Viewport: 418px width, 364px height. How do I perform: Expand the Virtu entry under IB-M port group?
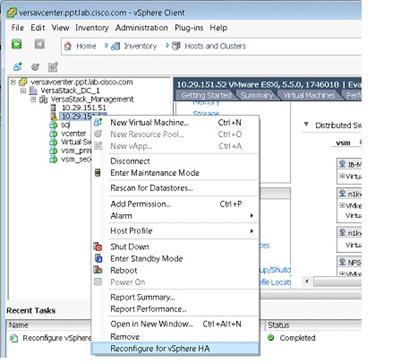(x=342, y=176)
